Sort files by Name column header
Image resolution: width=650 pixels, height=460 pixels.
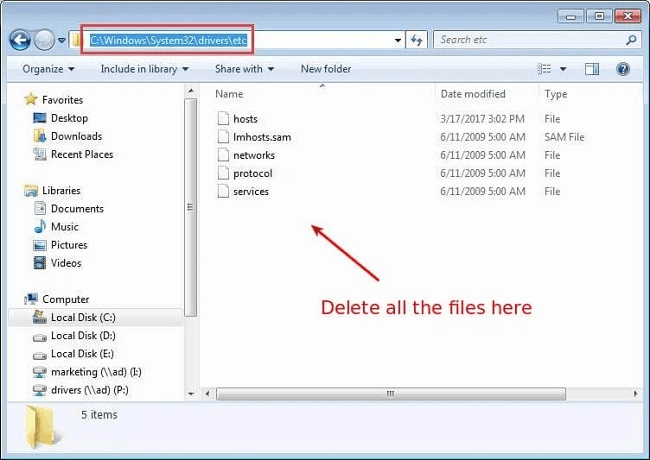[230, 94]
